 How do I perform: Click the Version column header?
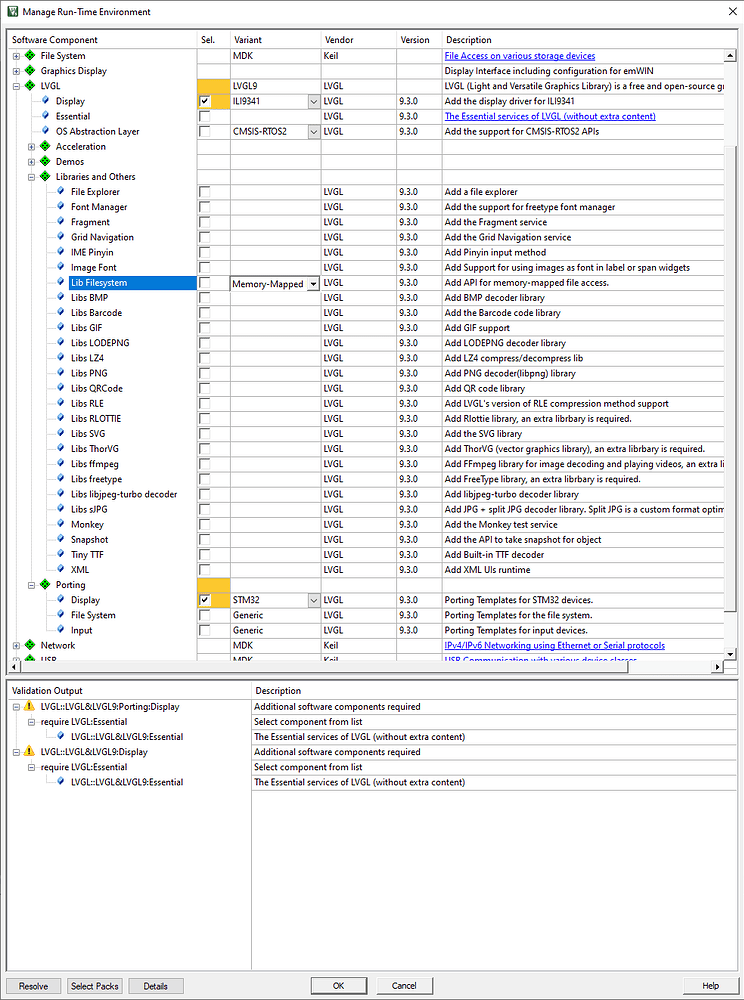(x=419, y=40)
